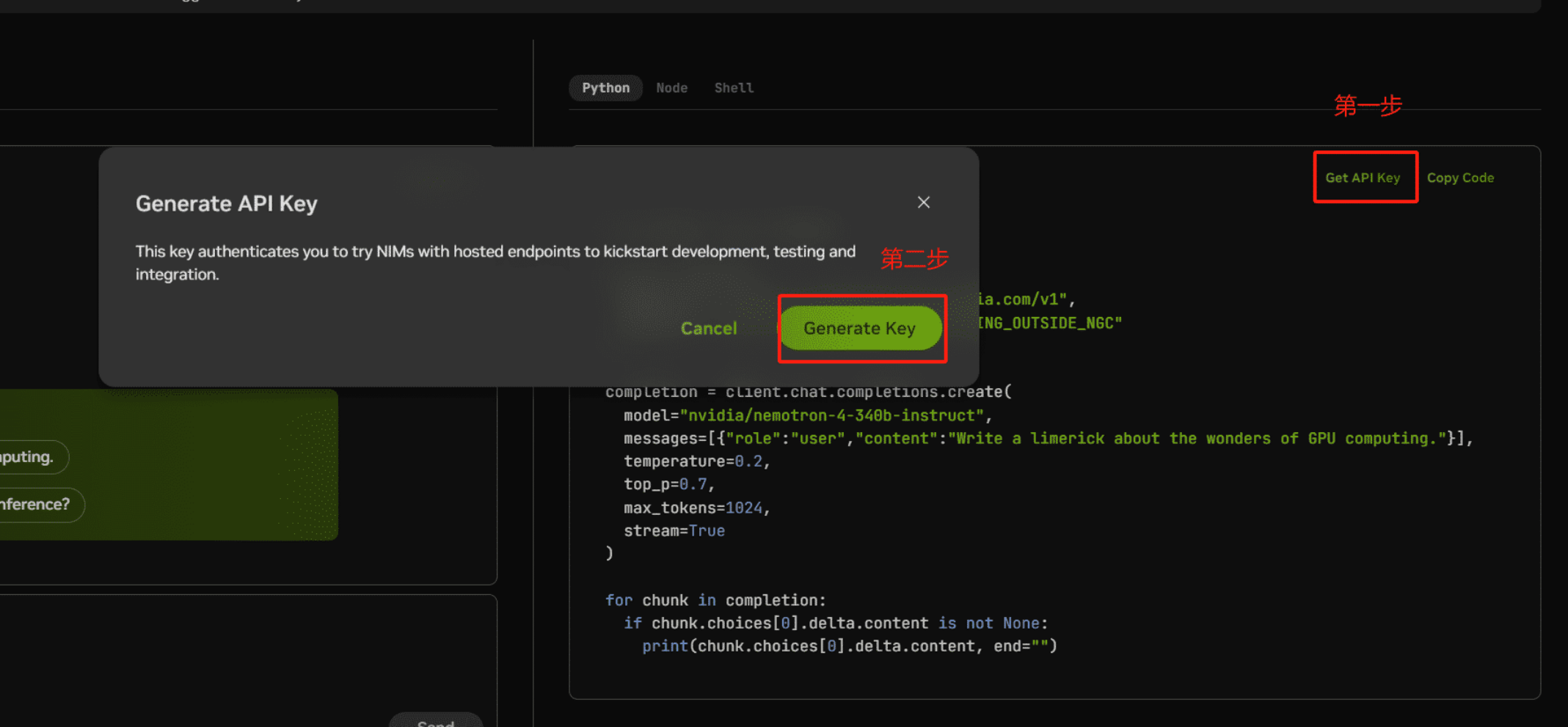1568x727 pixels.
Task: Click the stream=True line
Action: [674, 530]
